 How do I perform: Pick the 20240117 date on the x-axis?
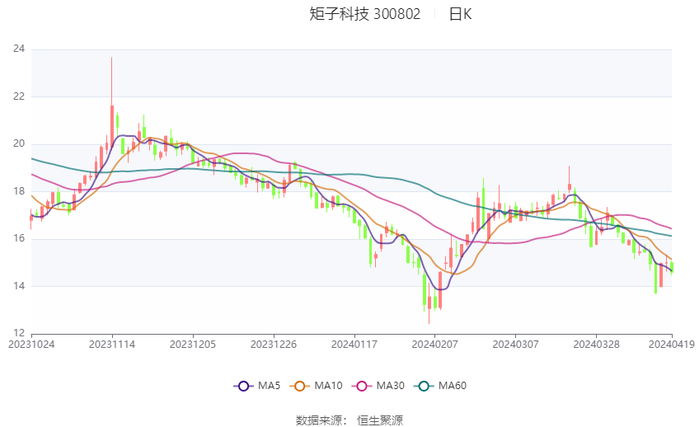tap(353, 344)
